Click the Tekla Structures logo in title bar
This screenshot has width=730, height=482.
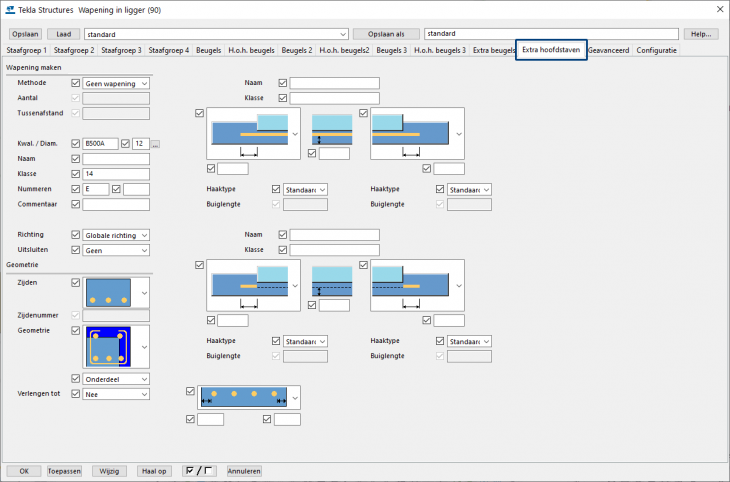coord(11,10)
